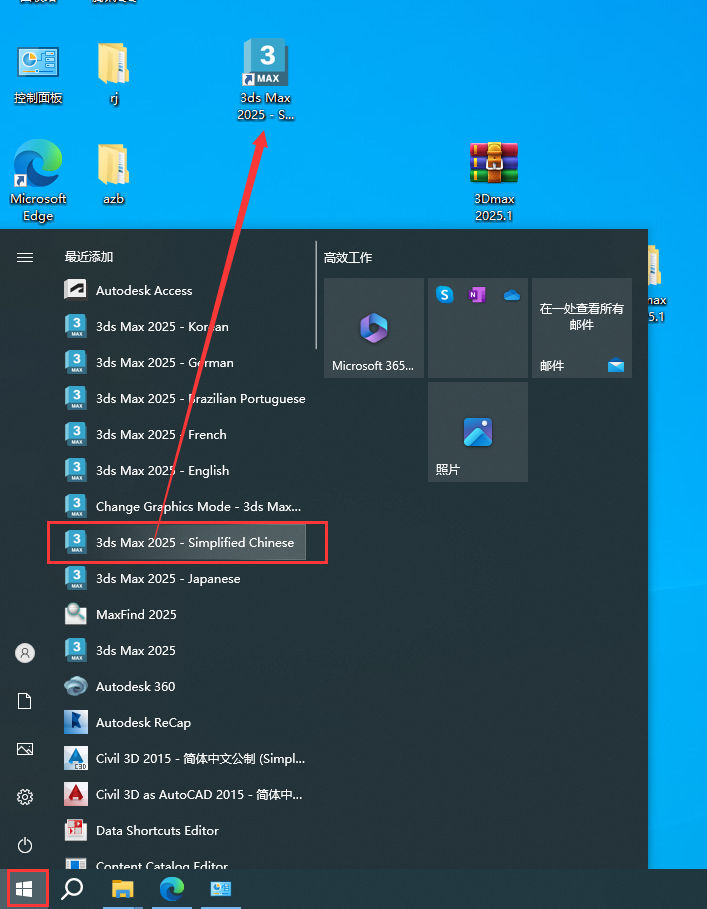Click the MaxFind 2025 text label
Image resolution: width=707 pixels, height=909 pixels.
coord(136,614)
